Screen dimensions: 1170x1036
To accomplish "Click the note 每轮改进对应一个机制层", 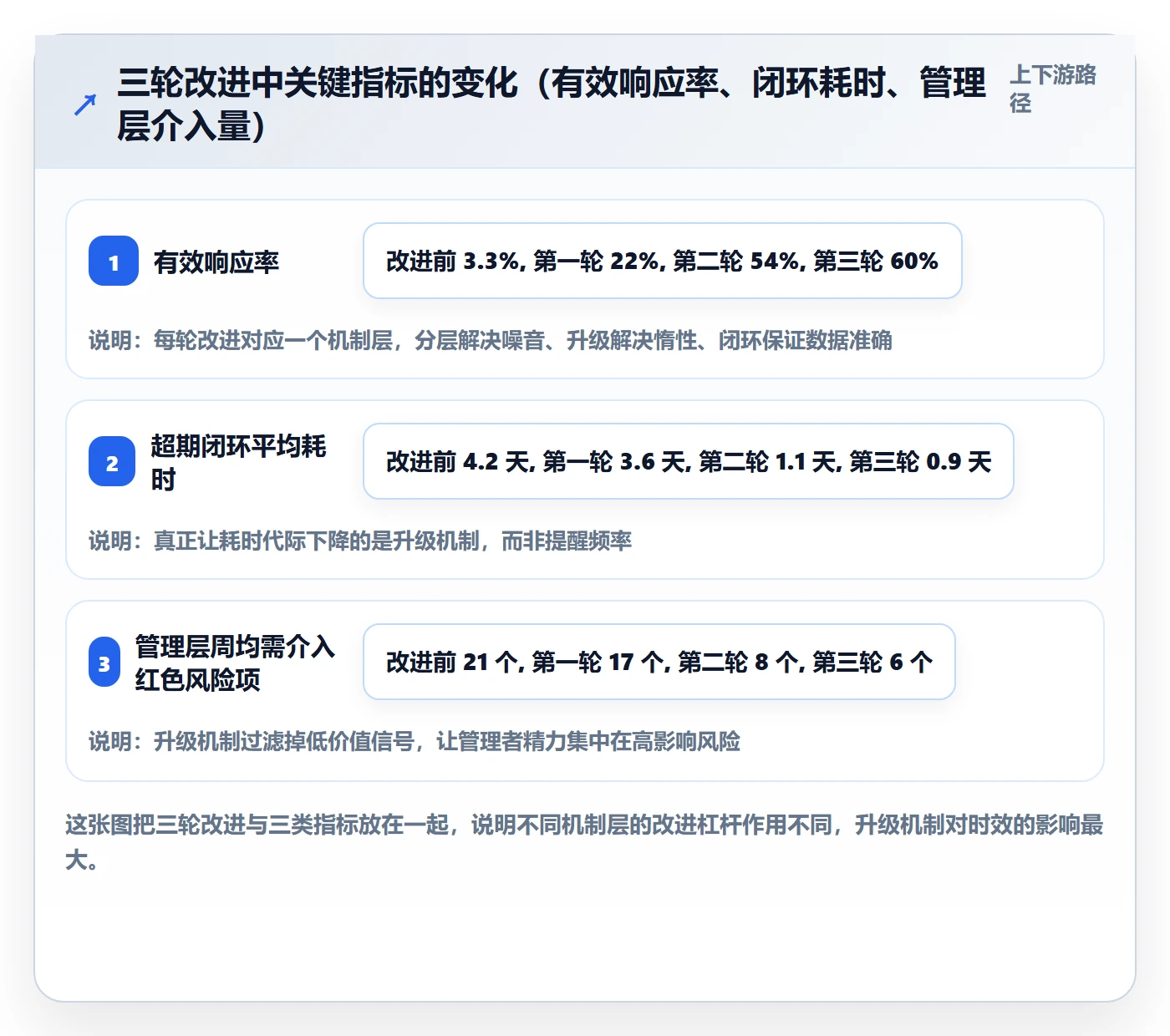I will (x=491, y=340).
